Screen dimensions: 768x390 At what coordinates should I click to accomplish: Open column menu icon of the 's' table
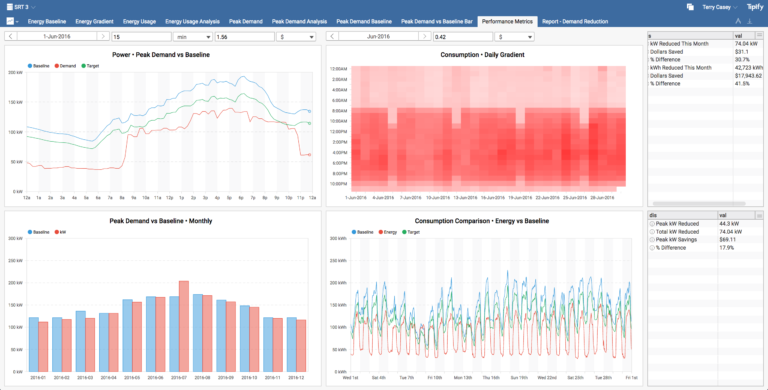(759, 35)
